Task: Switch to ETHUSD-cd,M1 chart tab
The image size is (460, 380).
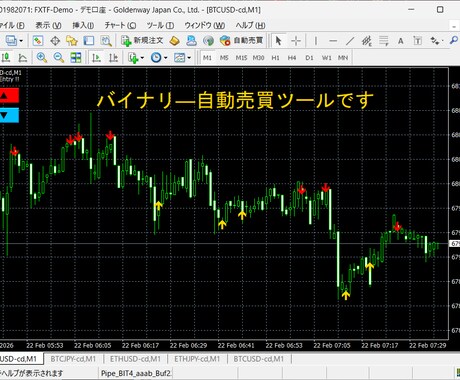Action: (x=135, y=359)
